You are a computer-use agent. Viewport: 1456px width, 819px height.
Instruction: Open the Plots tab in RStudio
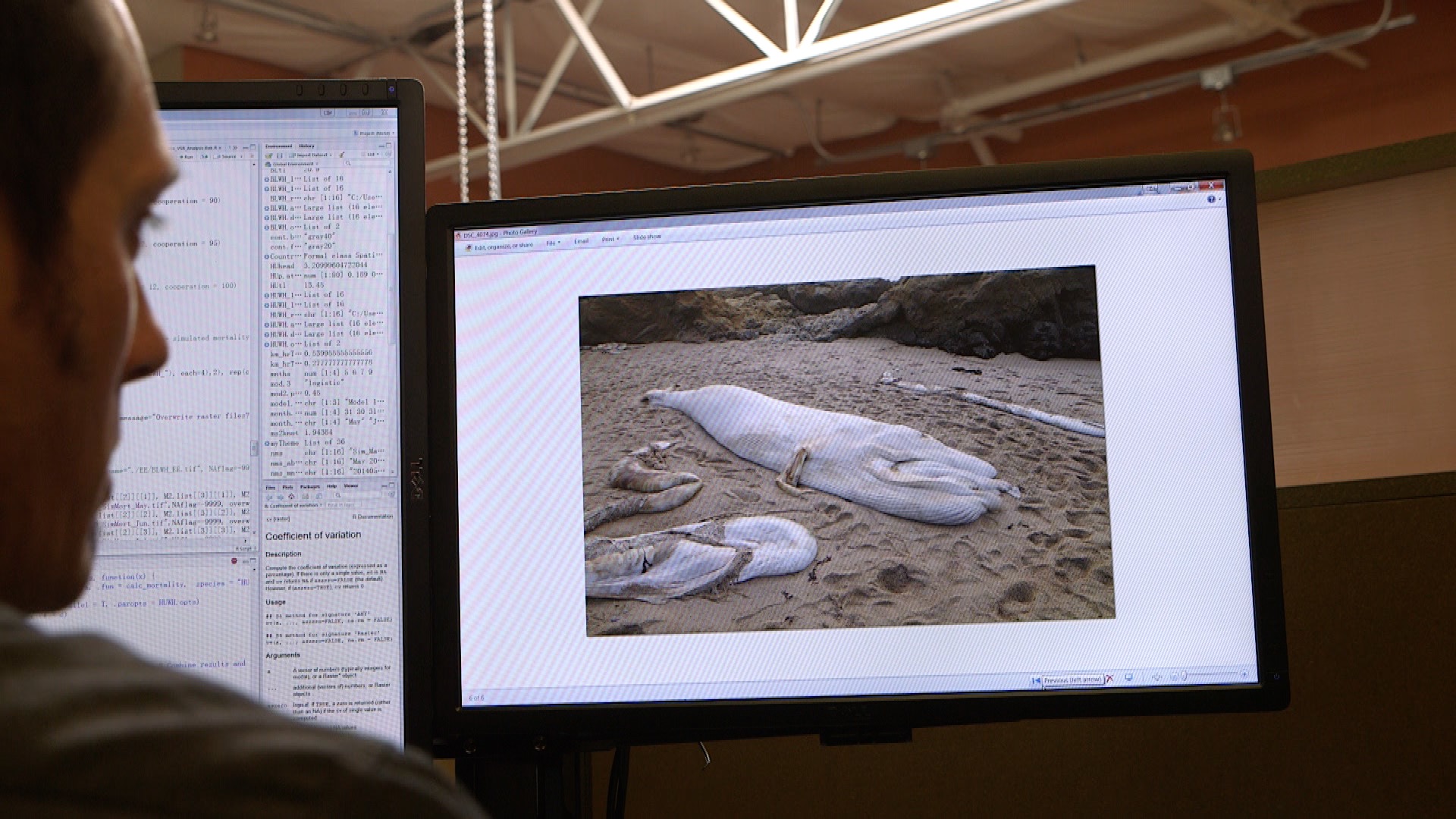(x=287, y=488)
